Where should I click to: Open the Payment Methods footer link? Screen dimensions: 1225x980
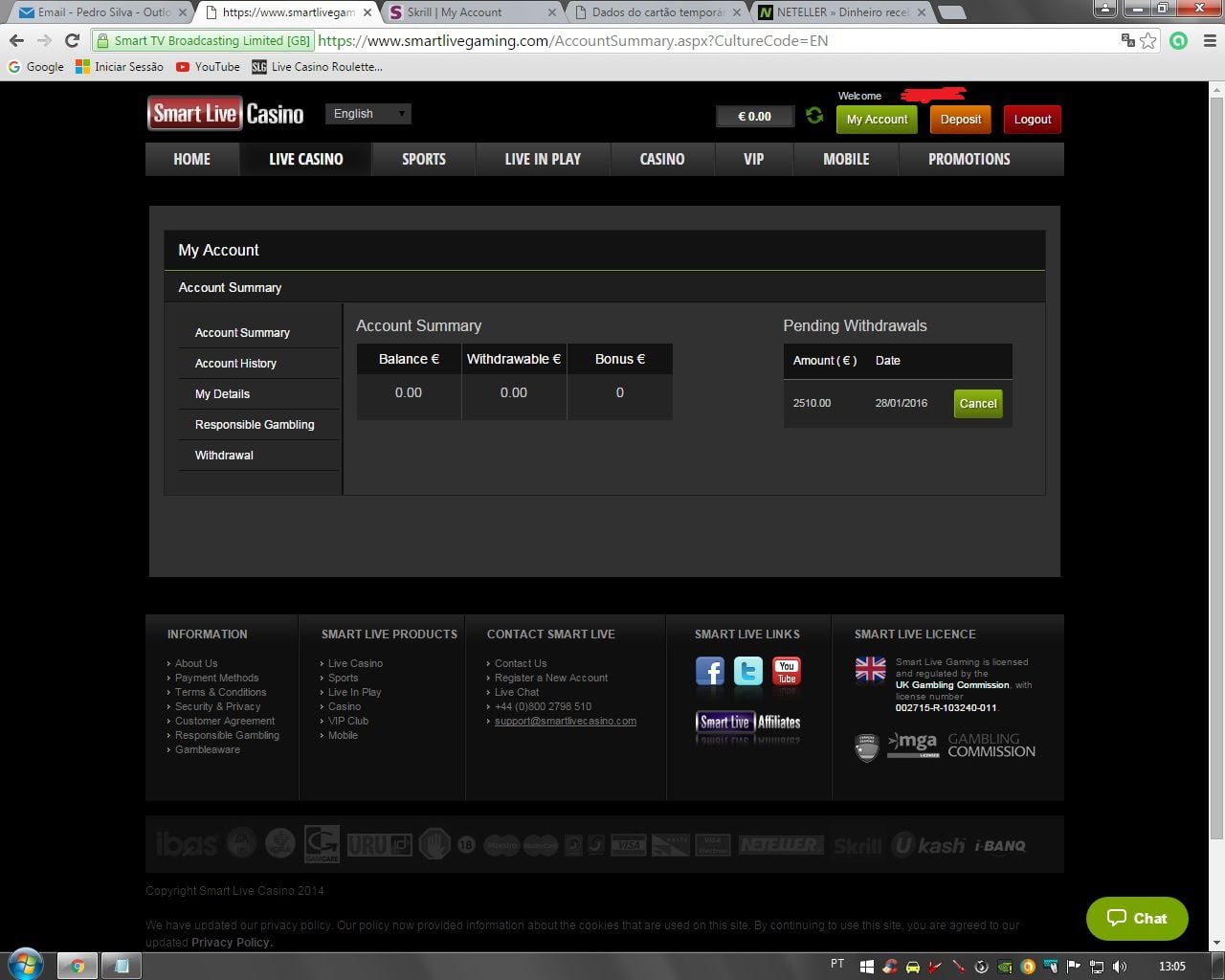[x=216, y=678]
